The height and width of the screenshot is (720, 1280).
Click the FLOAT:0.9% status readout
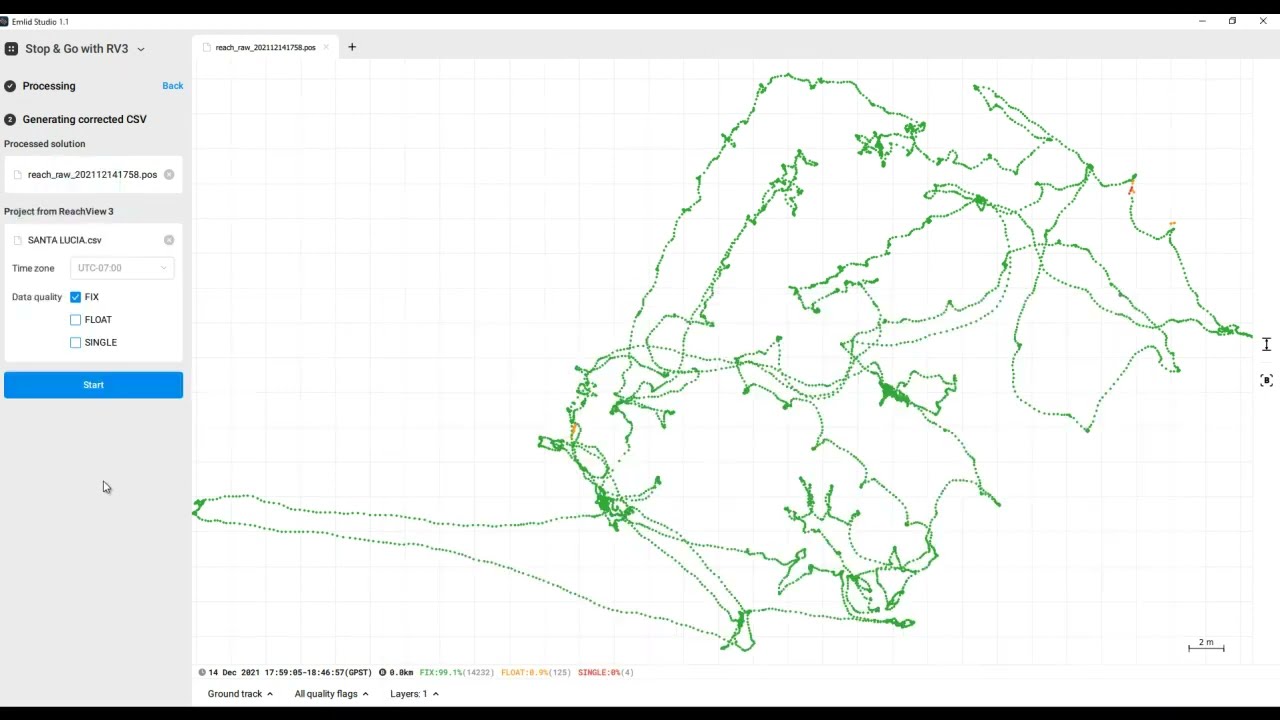(x=536, y=673)
